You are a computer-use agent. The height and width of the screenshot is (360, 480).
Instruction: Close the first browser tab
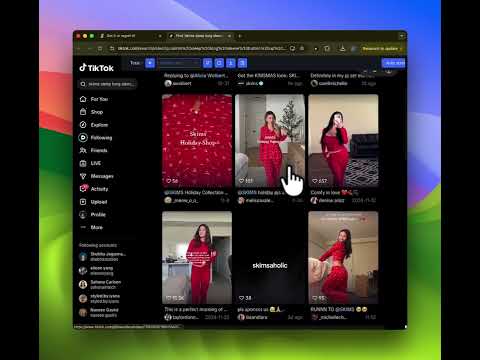pyautogui.click(x=160, y=36)
